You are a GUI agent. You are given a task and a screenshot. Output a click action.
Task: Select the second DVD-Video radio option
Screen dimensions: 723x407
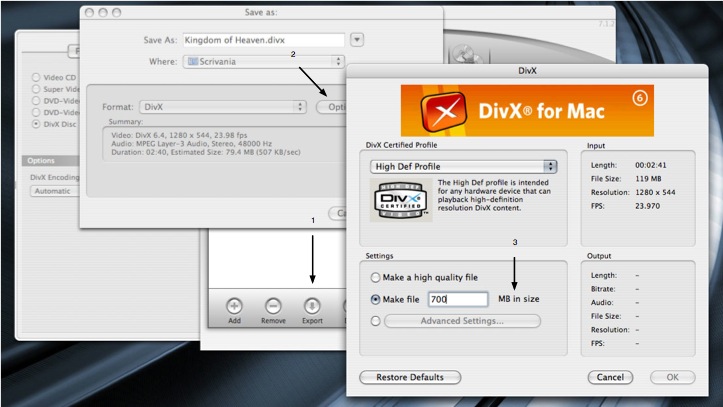pos(36,112)
